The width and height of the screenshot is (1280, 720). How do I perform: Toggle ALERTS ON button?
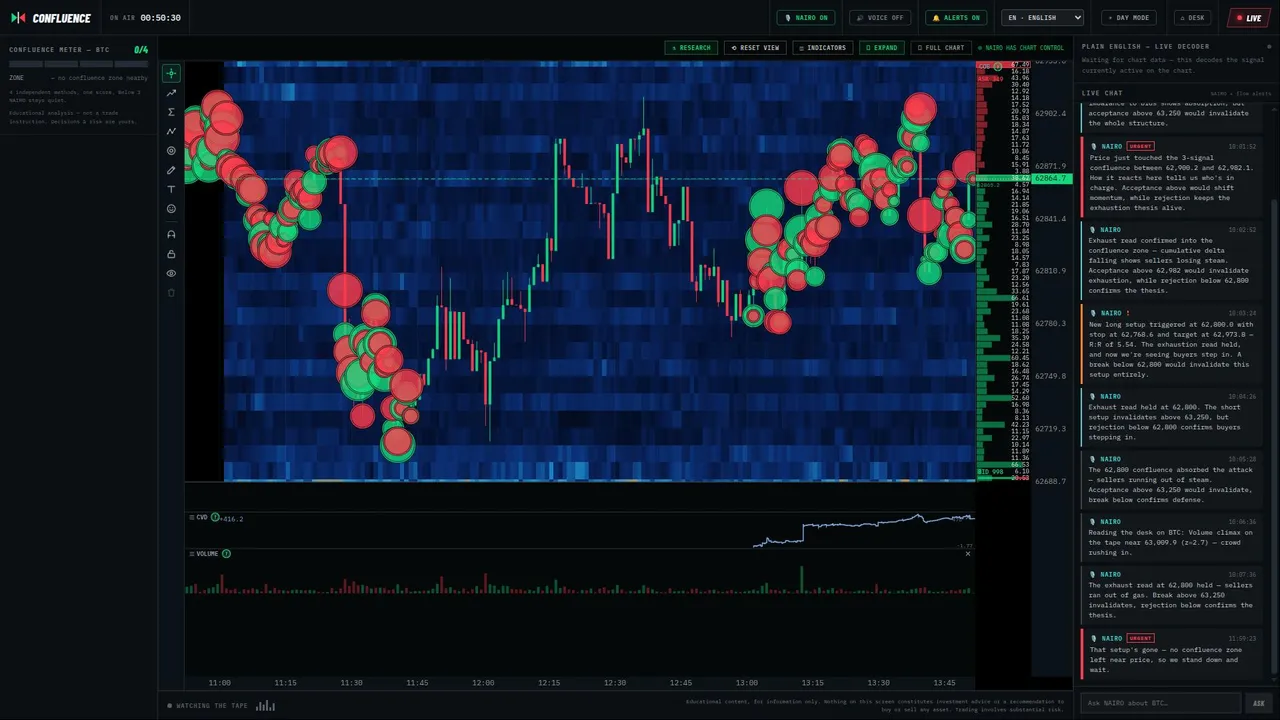(x=956, y=18)
